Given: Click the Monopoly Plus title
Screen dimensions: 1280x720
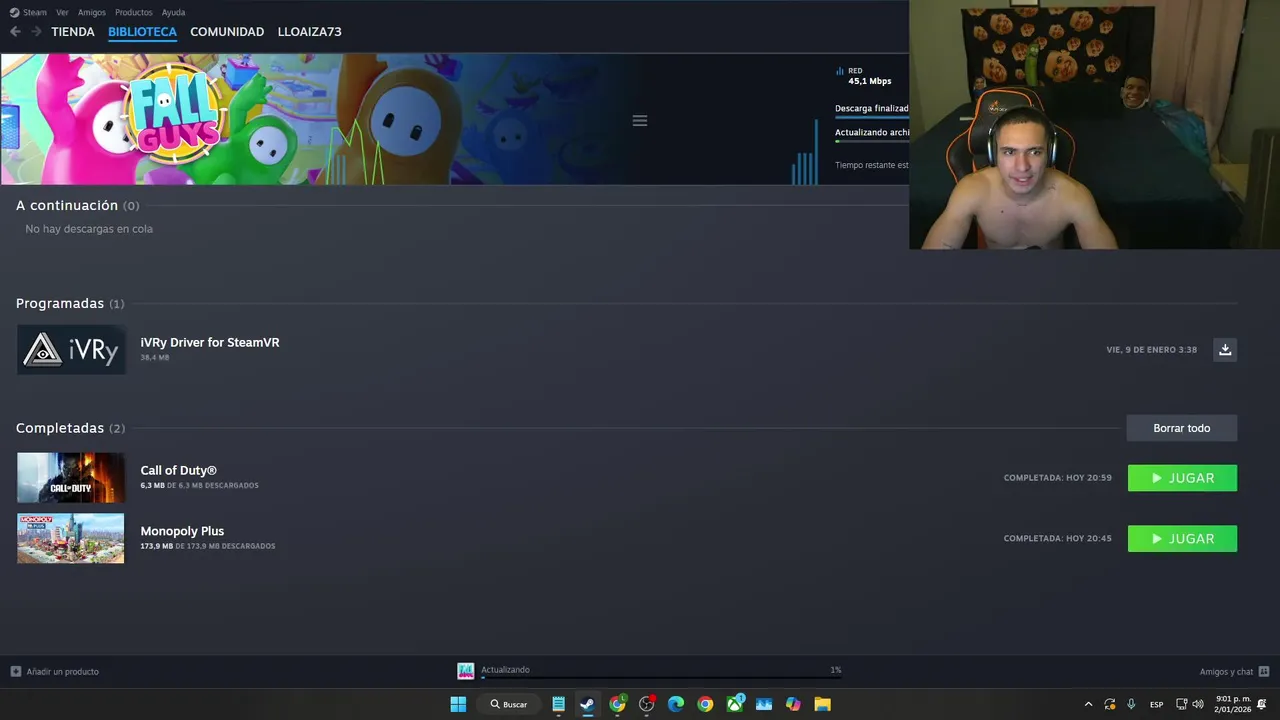Looking at the screenshot, I should (x=182, y=531).
